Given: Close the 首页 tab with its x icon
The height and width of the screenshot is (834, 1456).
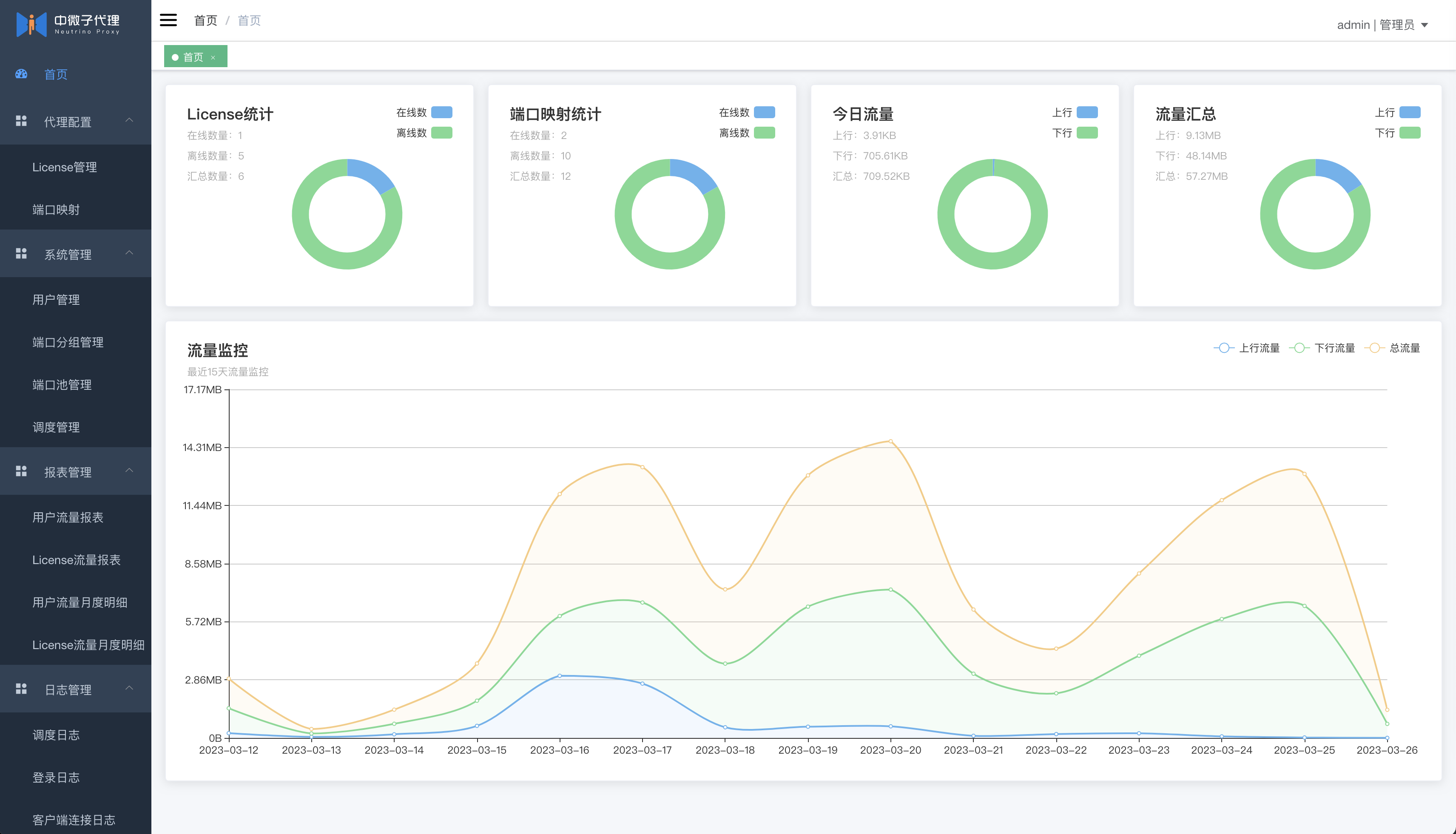Looking at the screenshot, I should pos(213,57).
